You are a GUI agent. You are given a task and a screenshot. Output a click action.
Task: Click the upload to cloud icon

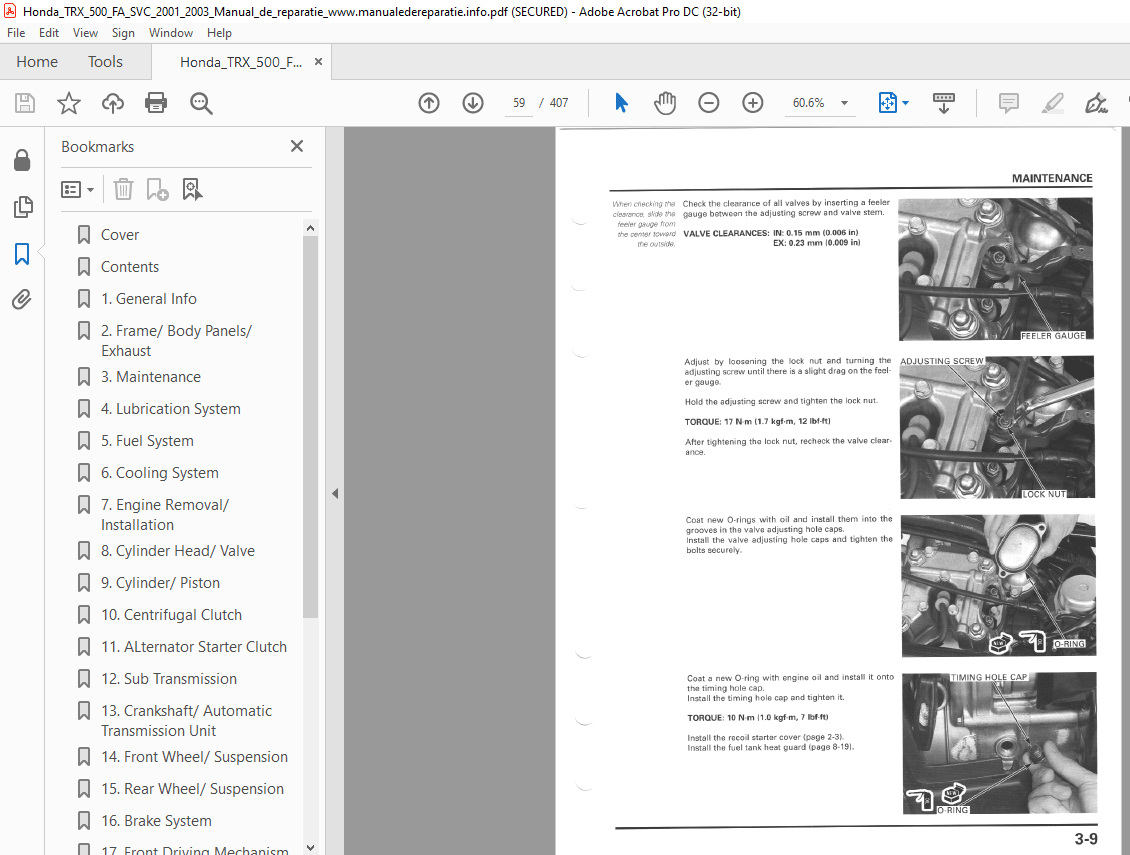point(113,103)
